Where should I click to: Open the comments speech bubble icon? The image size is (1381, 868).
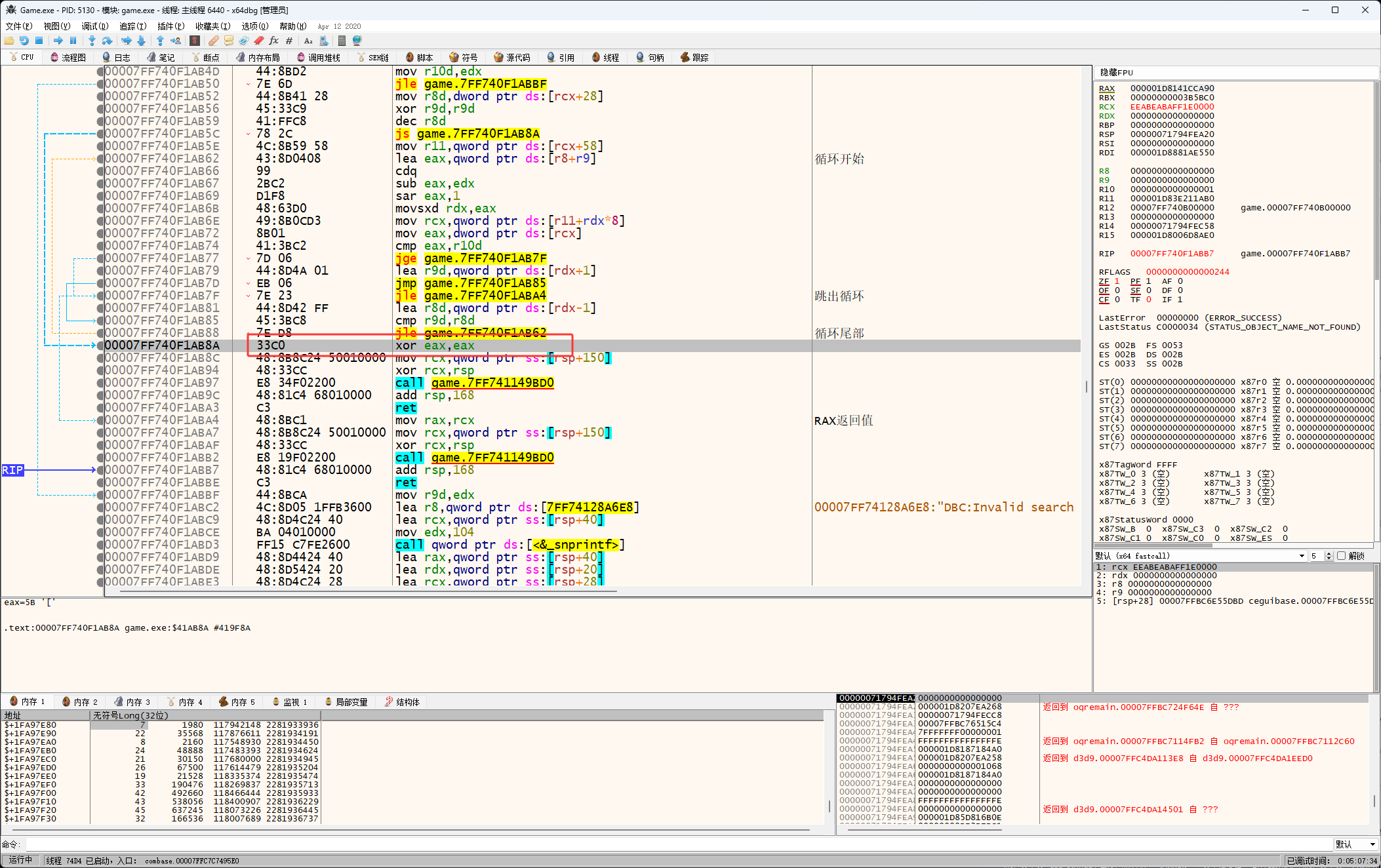coord(228,41)
